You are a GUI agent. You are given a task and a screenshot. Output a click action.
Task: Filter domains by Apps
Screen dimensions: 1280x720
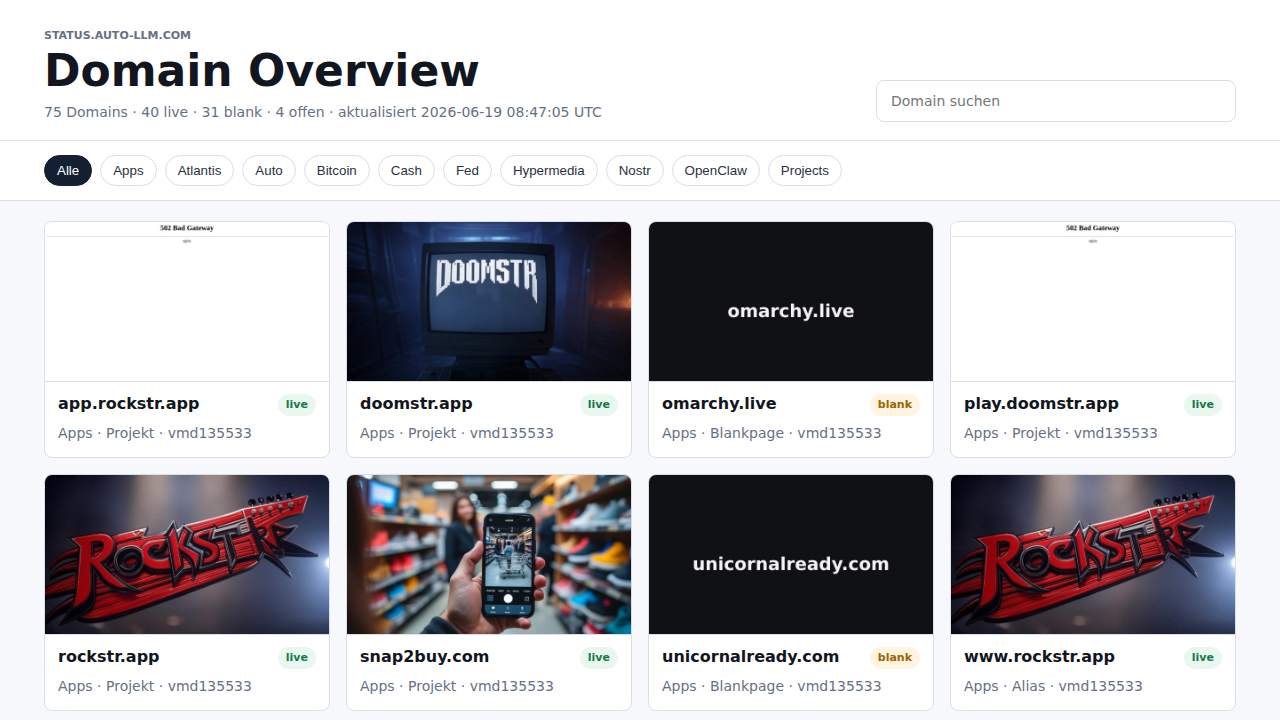(x=128, y=170)
